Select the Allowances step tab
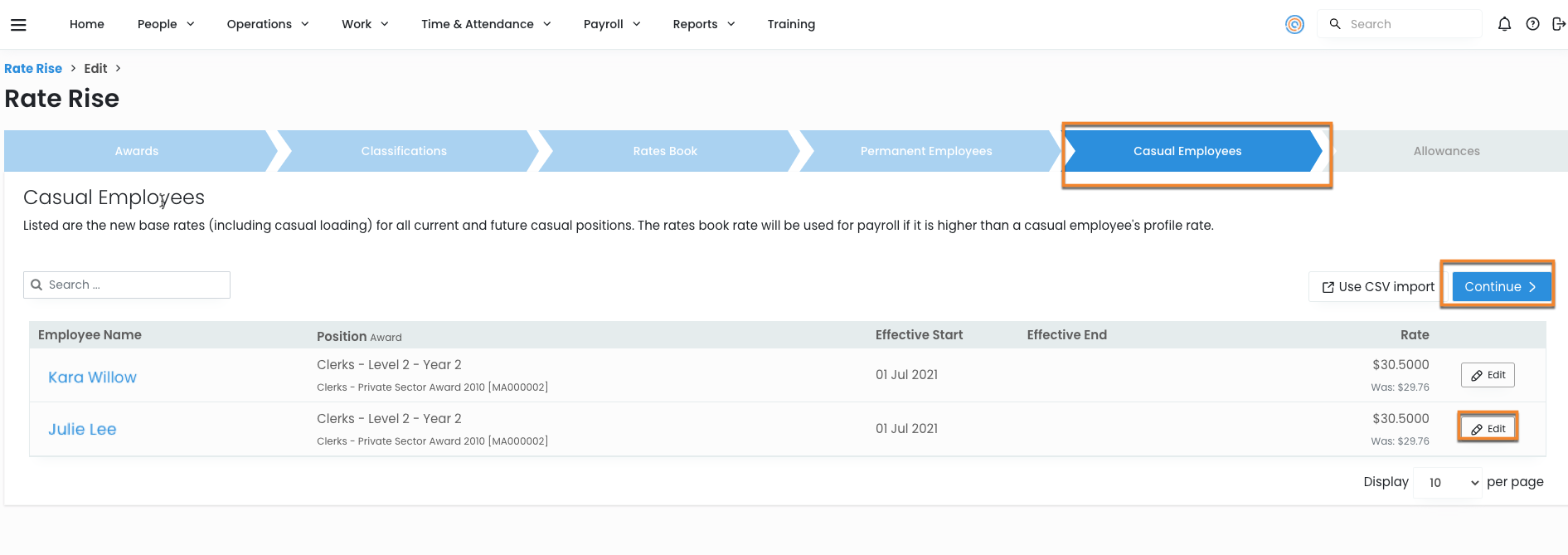Image resolution: width=1568 pixels, height=555 pixels. pyautogui.click(x=1446, y=151)
